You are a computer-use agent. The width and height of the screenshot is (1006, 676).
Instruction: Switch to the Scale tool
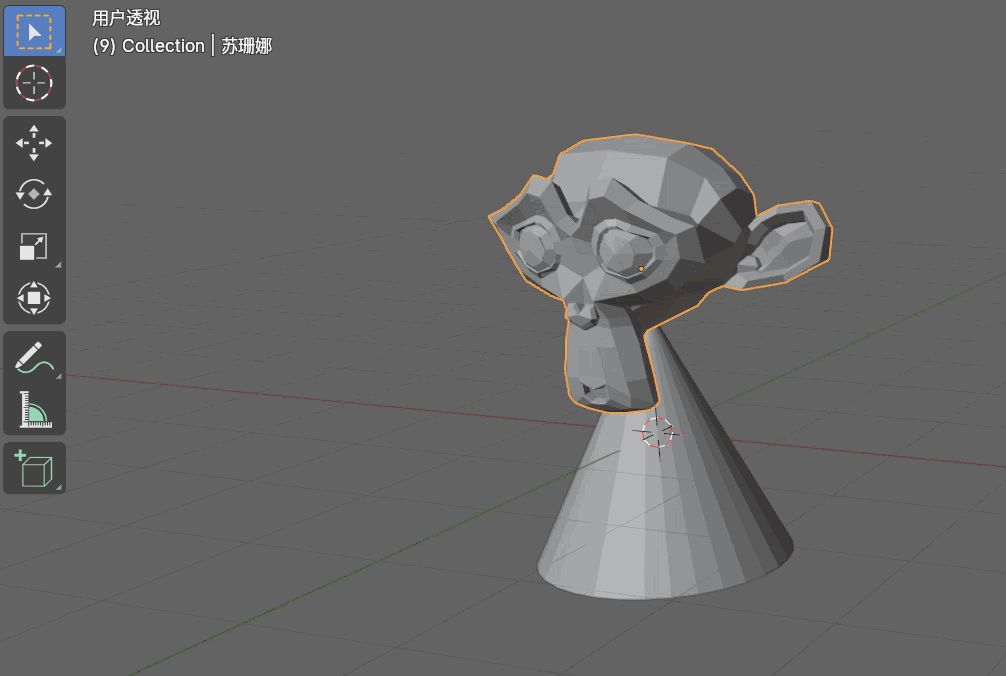[x=34, y=246]
